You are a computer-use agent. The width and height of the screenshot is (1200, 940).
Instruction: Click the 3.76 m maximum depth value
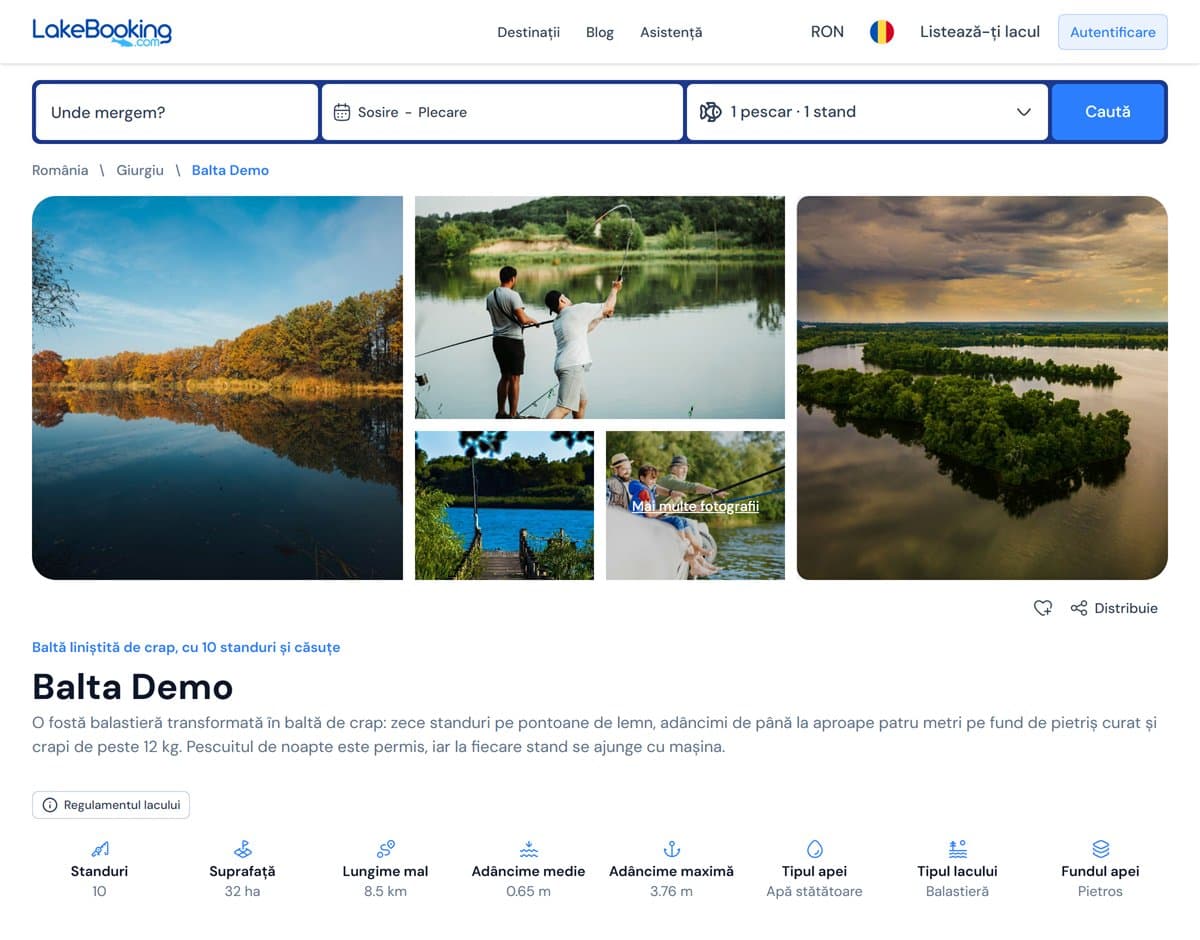672,891
